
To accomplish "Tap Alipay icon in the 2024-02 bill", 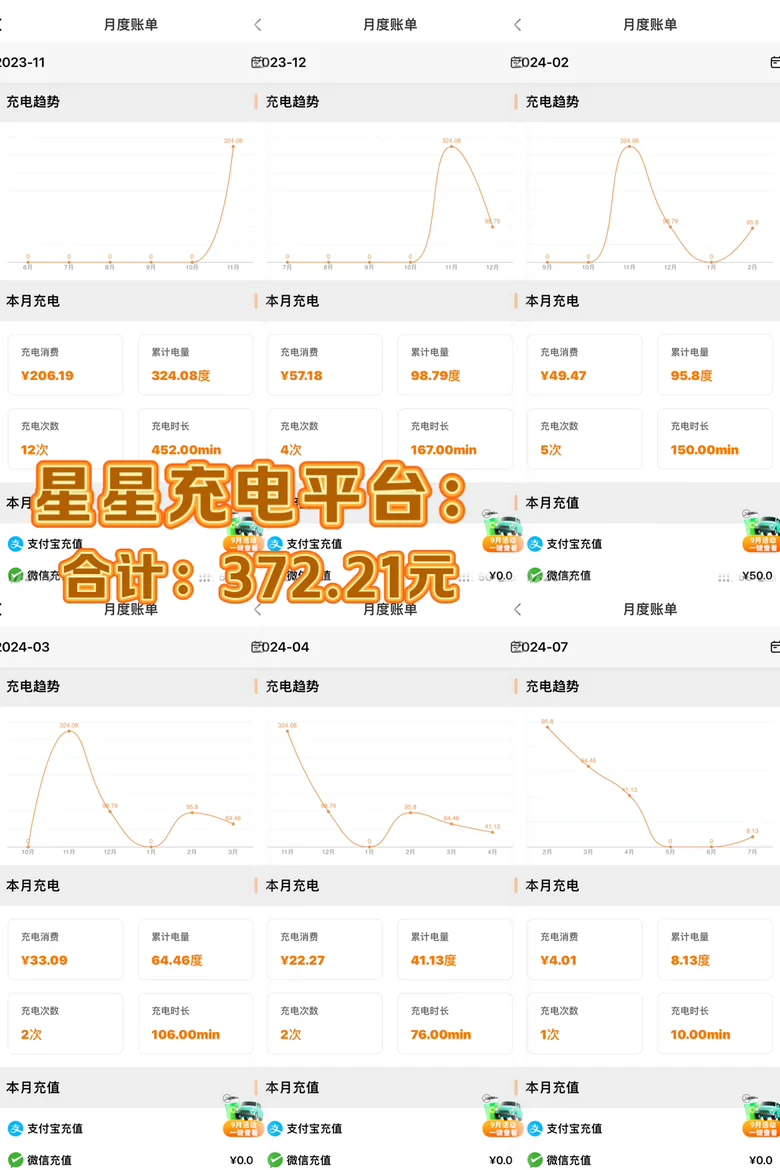I will 534,544.
